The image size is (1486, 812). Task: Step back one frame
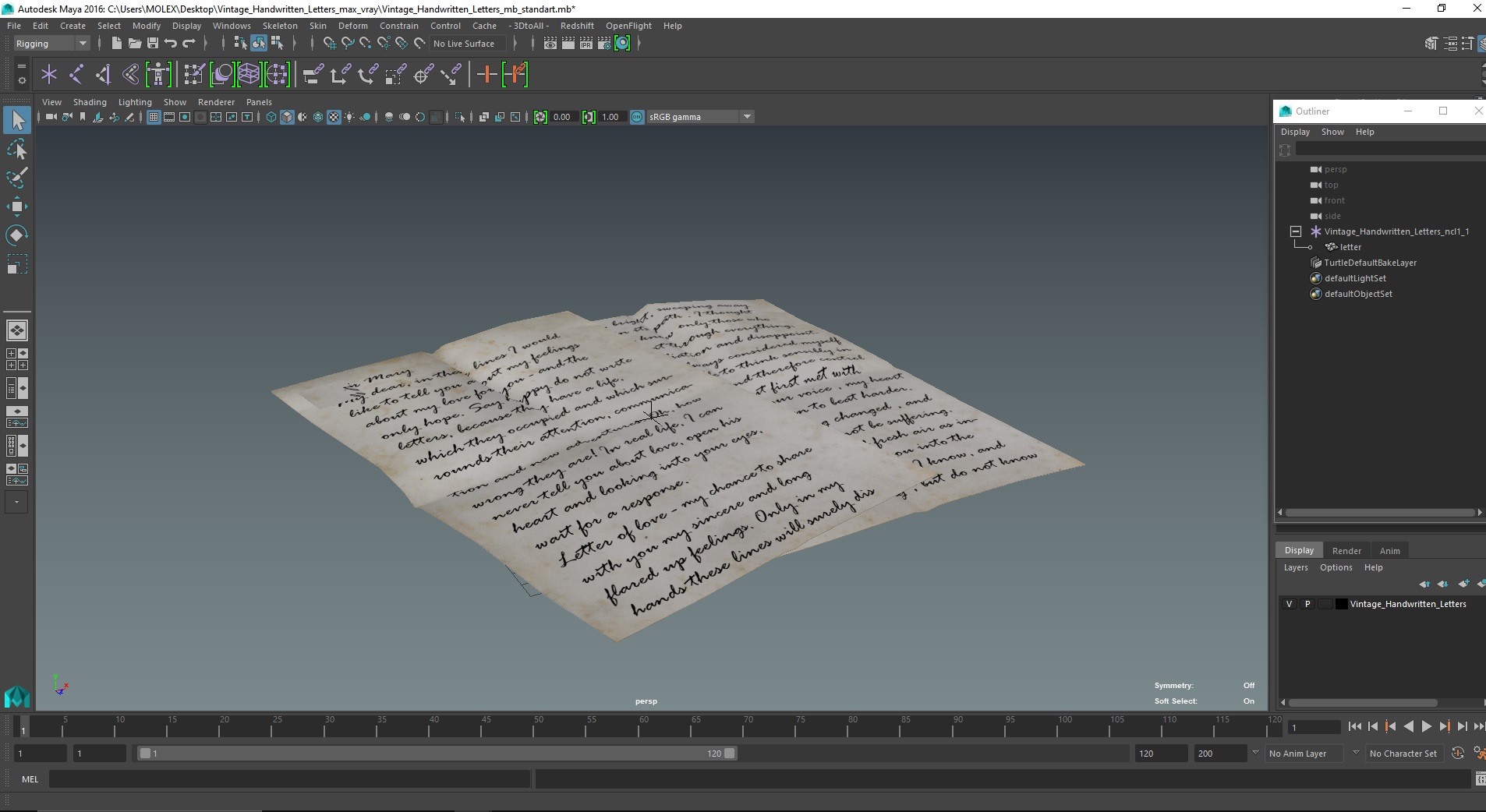tap(1372, 726)
